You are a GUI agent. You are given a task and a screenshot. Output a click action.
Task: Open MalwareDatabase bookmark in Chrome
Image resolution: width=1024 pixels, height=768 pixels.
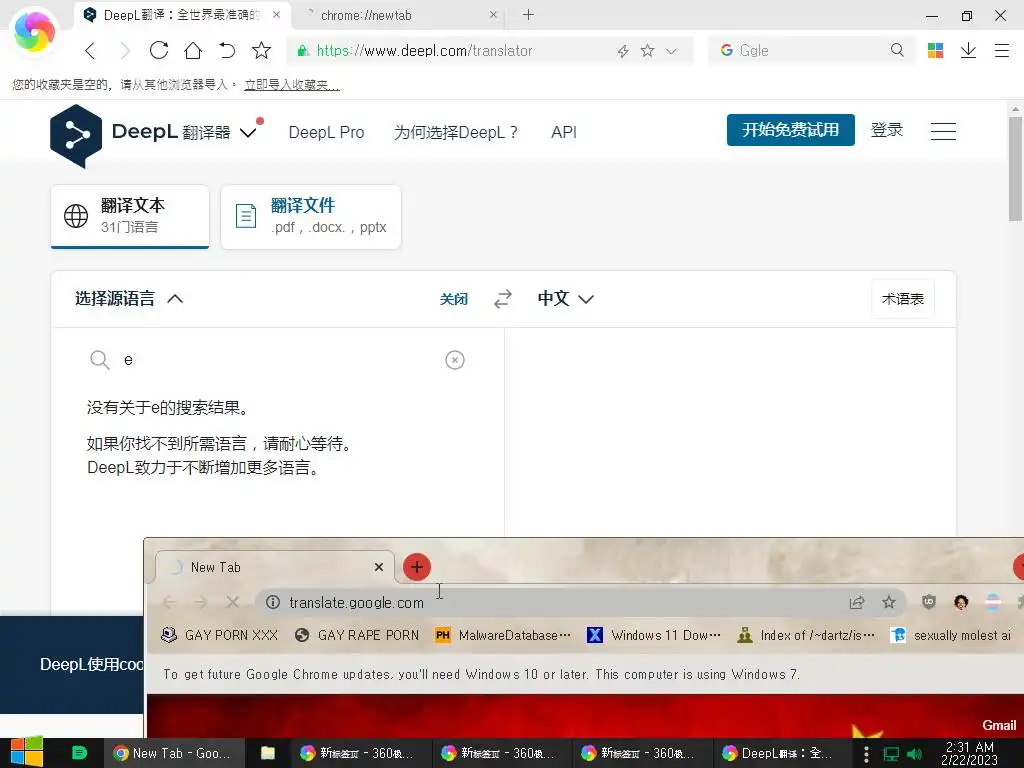click(x=502, y=635)
